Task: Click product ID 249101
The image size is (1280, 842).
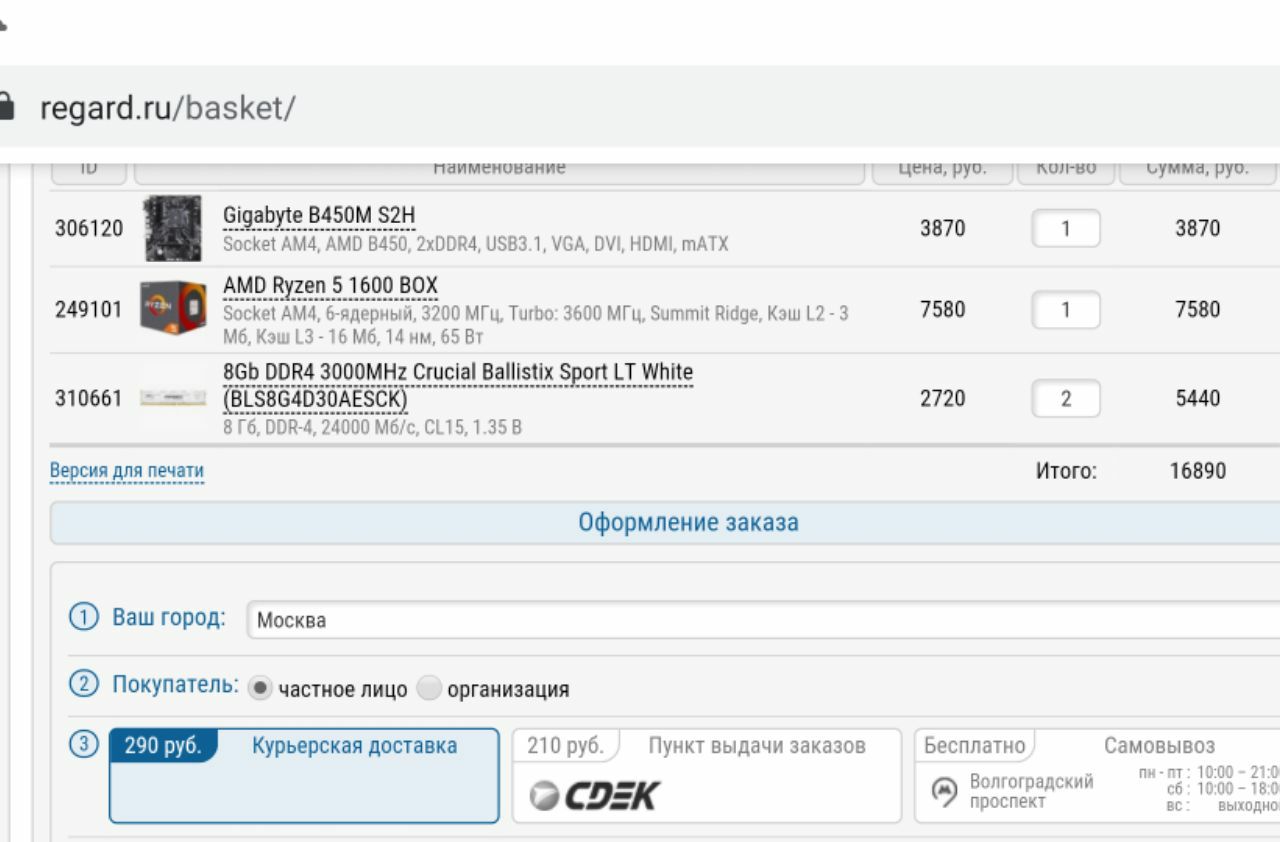Action: 89,309
